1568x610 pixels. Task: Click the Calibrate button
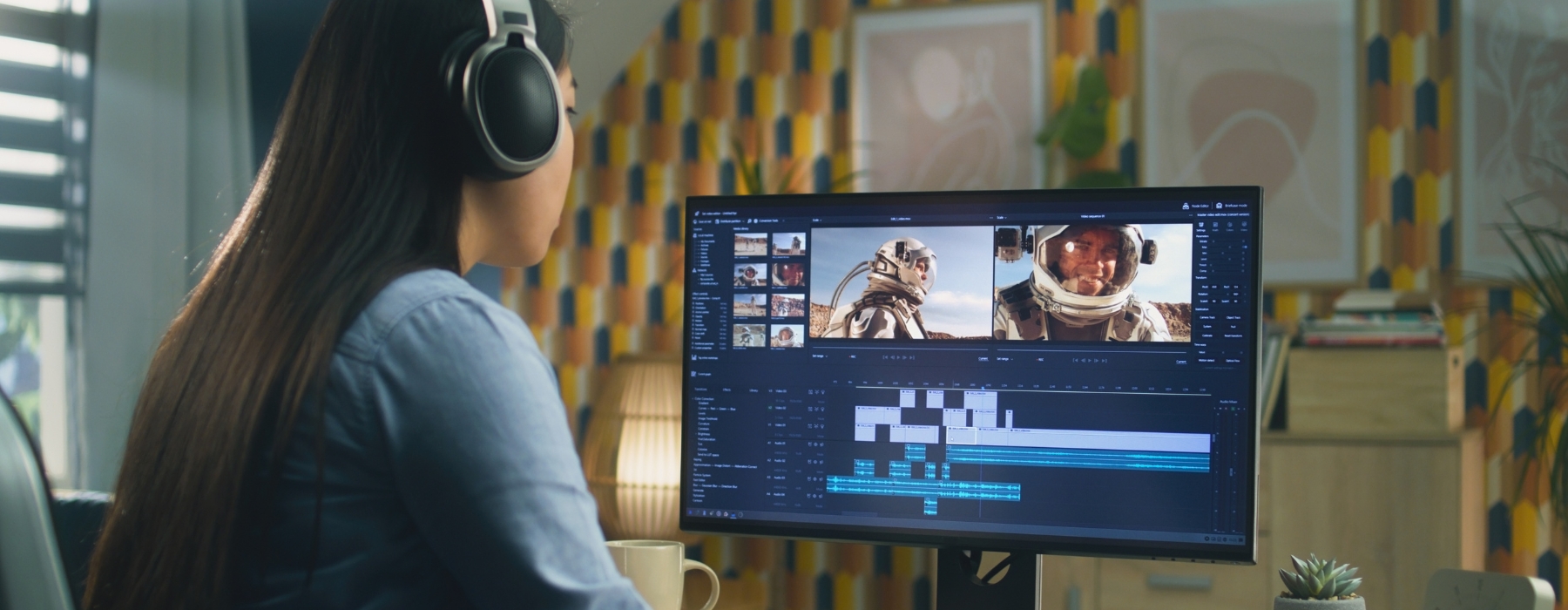(1207, 335)
